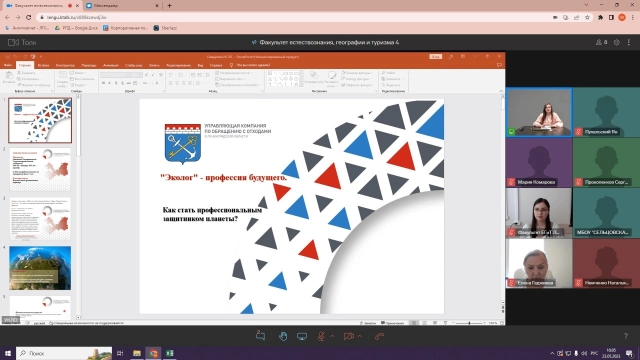Click the hang up phone icon
The width and height of the screenshot is (640, 360).
(380, 336)
